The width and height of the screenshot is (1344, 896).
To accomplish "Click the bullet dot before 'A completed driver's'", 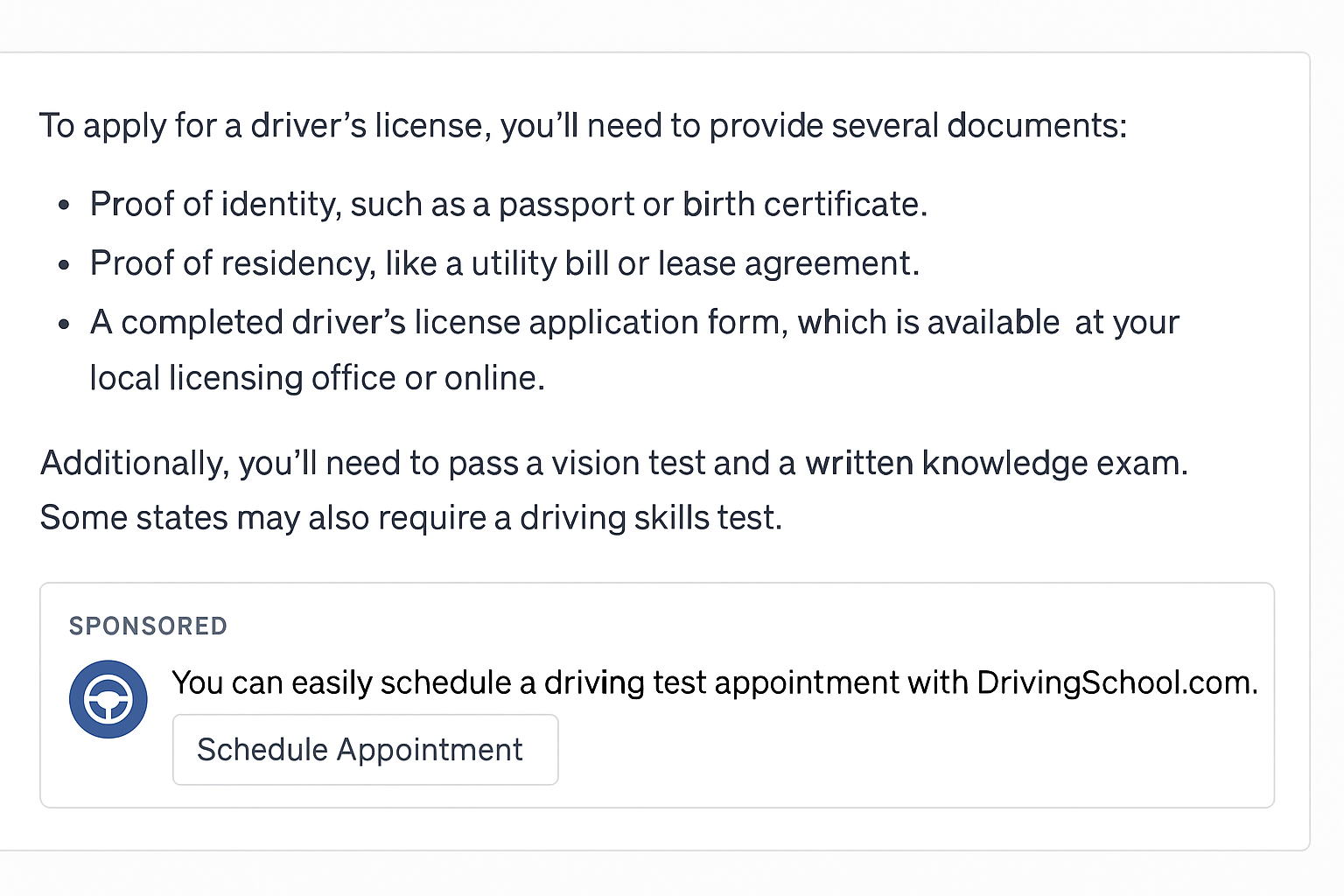I will (x=64, y=325).
